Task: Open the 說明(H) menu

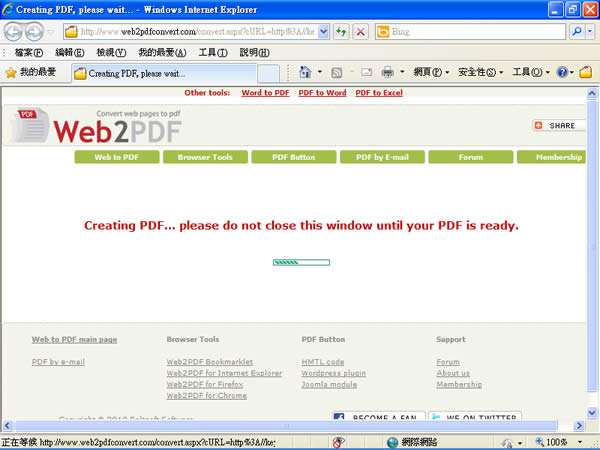Action: point(254,52)
